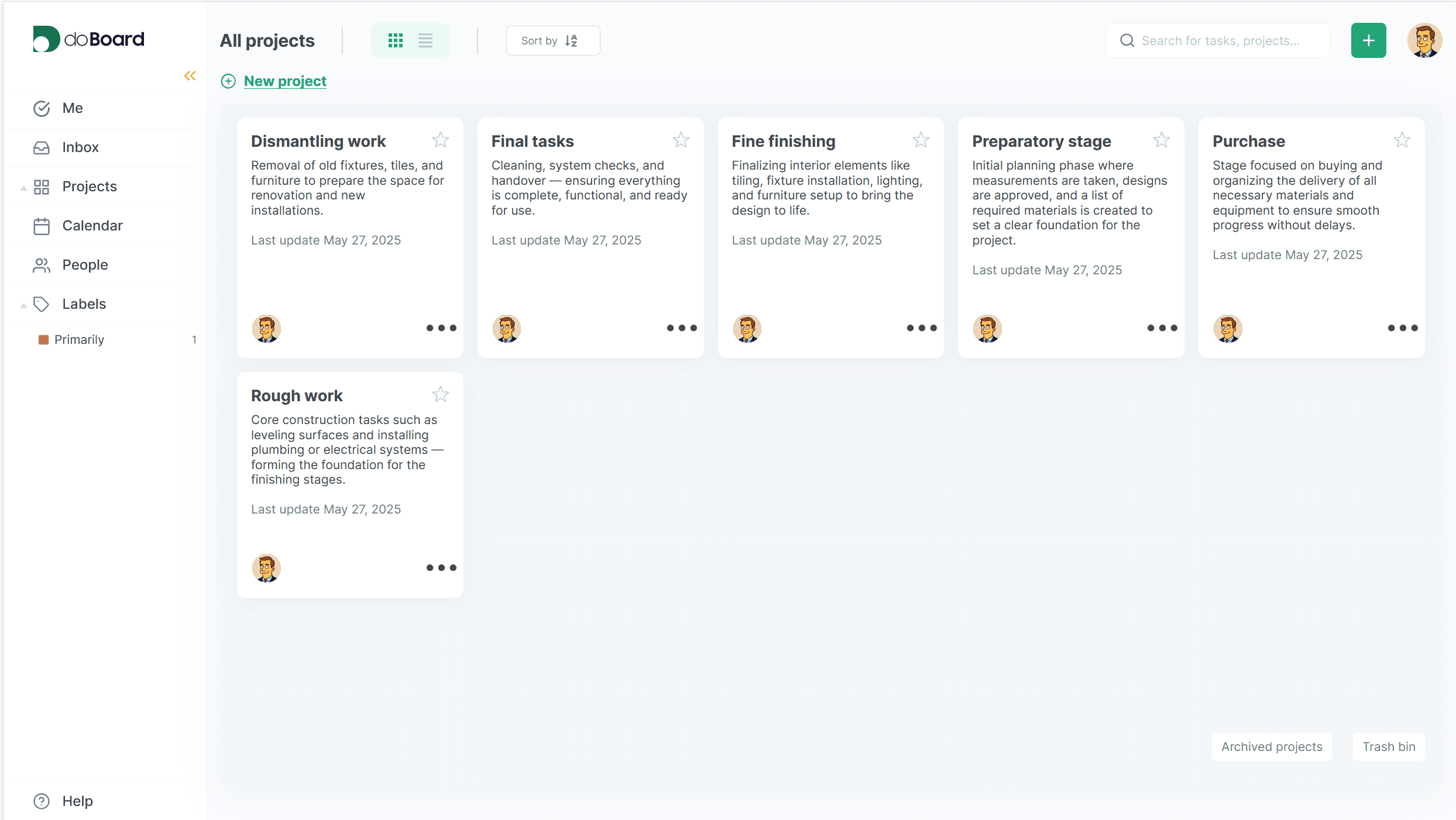Switch to grid view layout
Image resolution: width=1456 pixels, height=820 pixels.
(396, 40)
